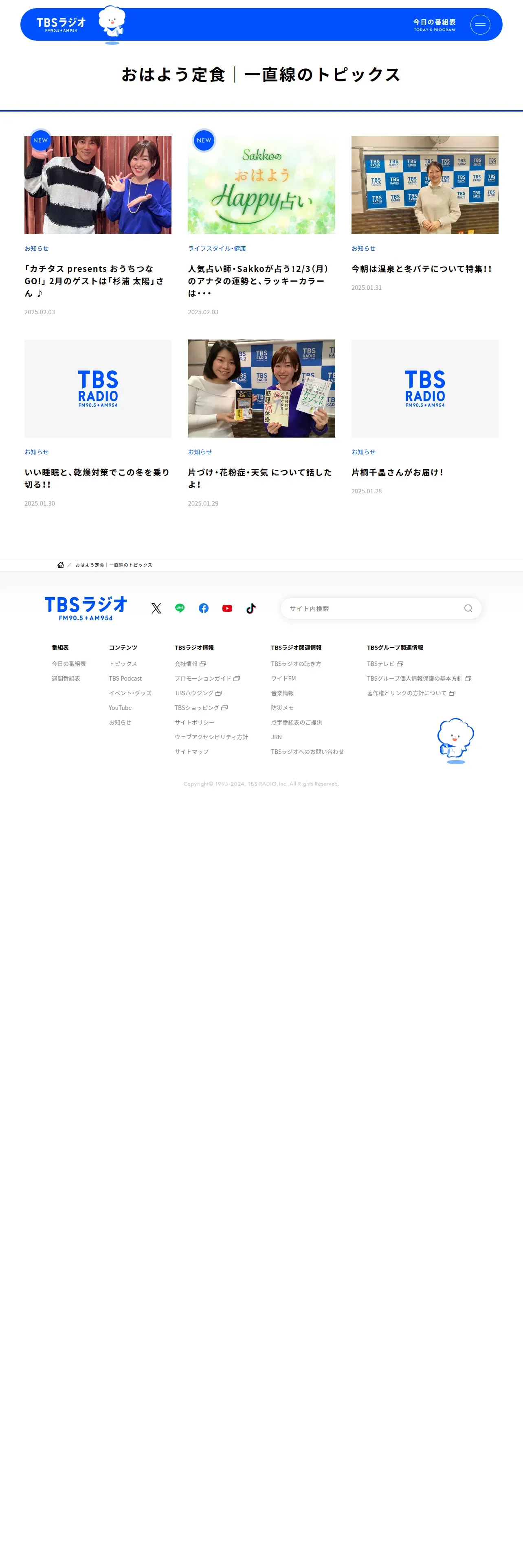Click the cloud mascot in the footer

pos(455,741)
